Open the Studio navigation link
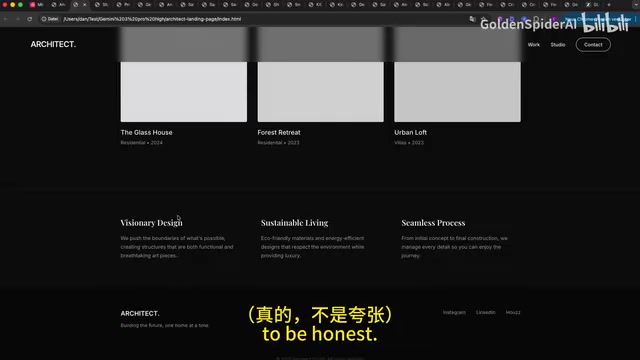Viewport: 640px width, 360px height. click(x=558, y=45)
